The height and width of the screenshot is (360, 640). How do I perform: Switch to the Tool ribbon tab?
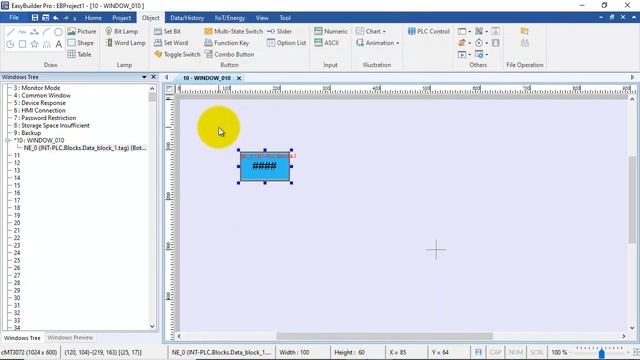click(x=285, y=18)
